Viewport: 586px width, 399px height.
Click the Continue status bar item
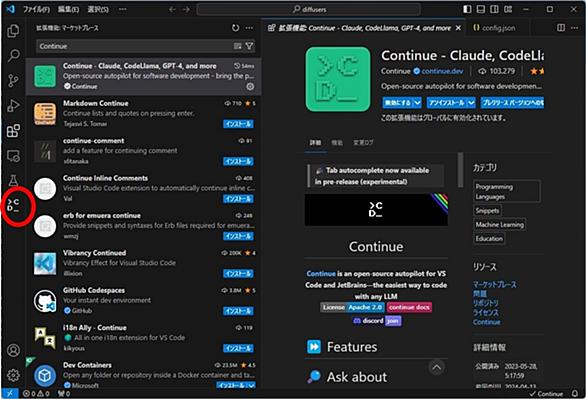coord(546,393)
